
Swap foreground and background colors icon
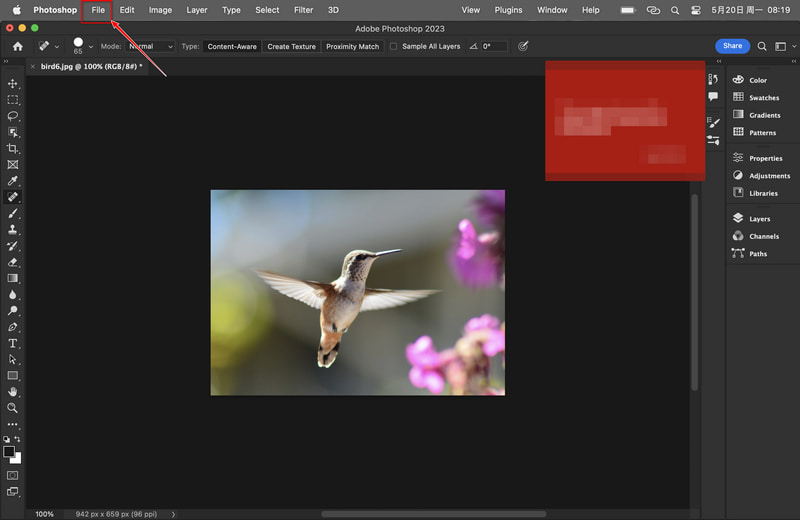[18, 439]
